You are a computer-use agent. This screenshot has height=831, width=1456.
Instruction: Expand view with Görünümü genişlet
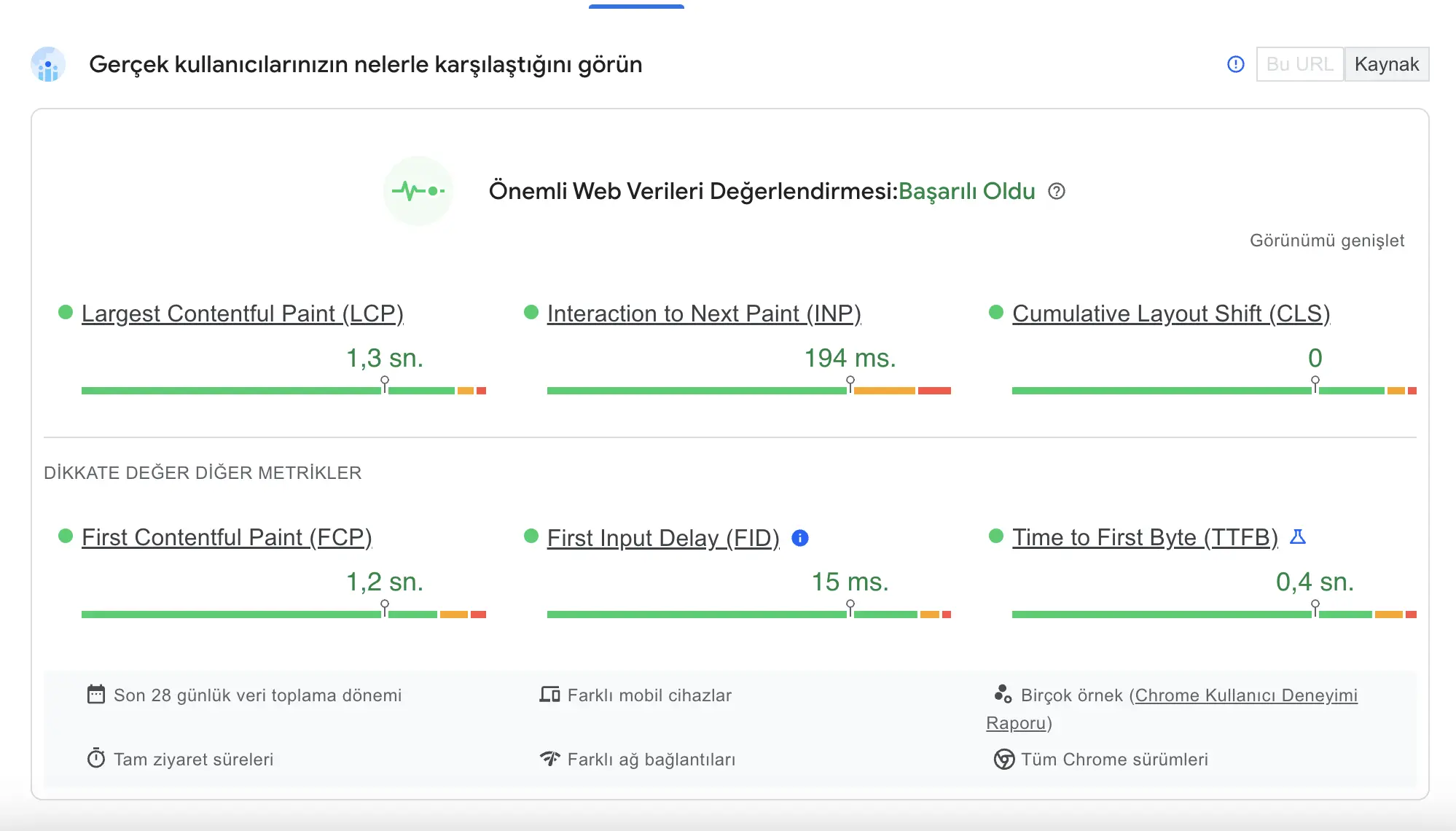1326,241
